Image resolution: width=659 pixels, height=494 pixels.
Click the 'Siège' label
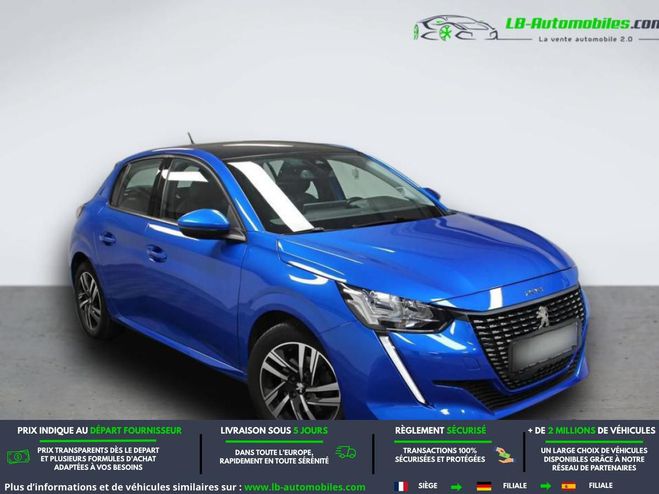(x=427, y=486)
